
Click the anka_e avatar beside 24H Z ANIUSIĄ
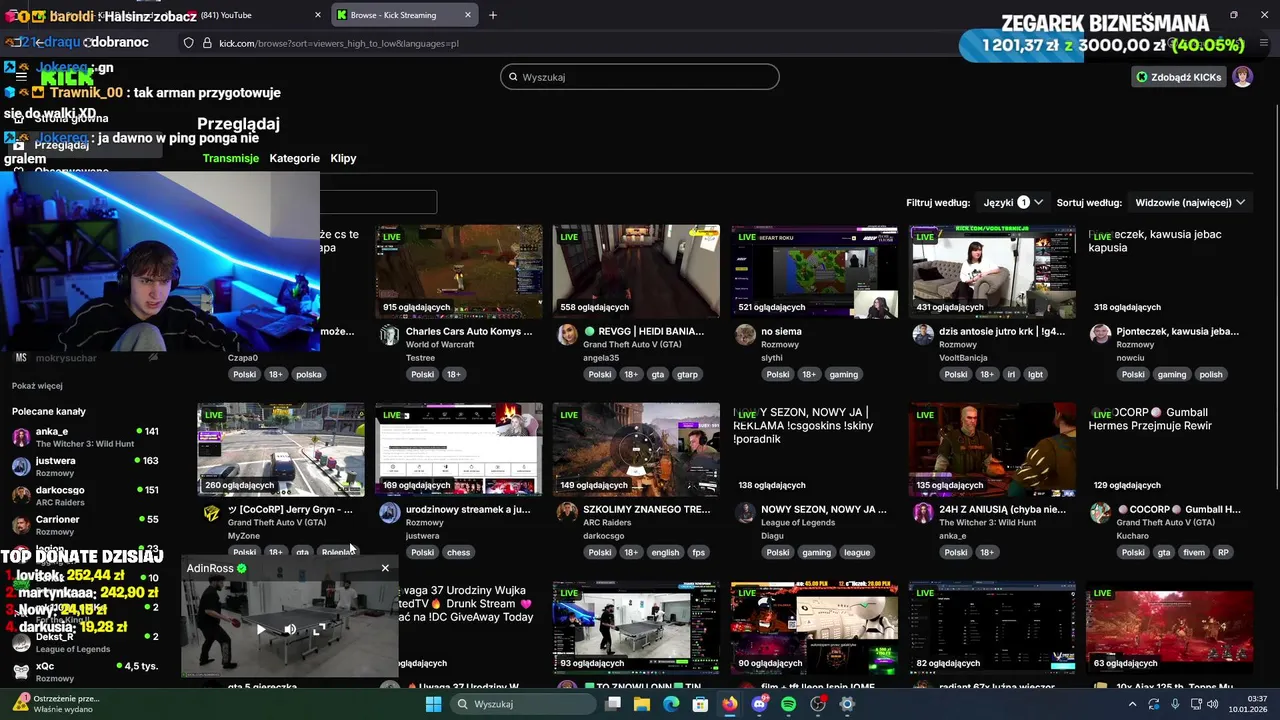coord(923,513)
